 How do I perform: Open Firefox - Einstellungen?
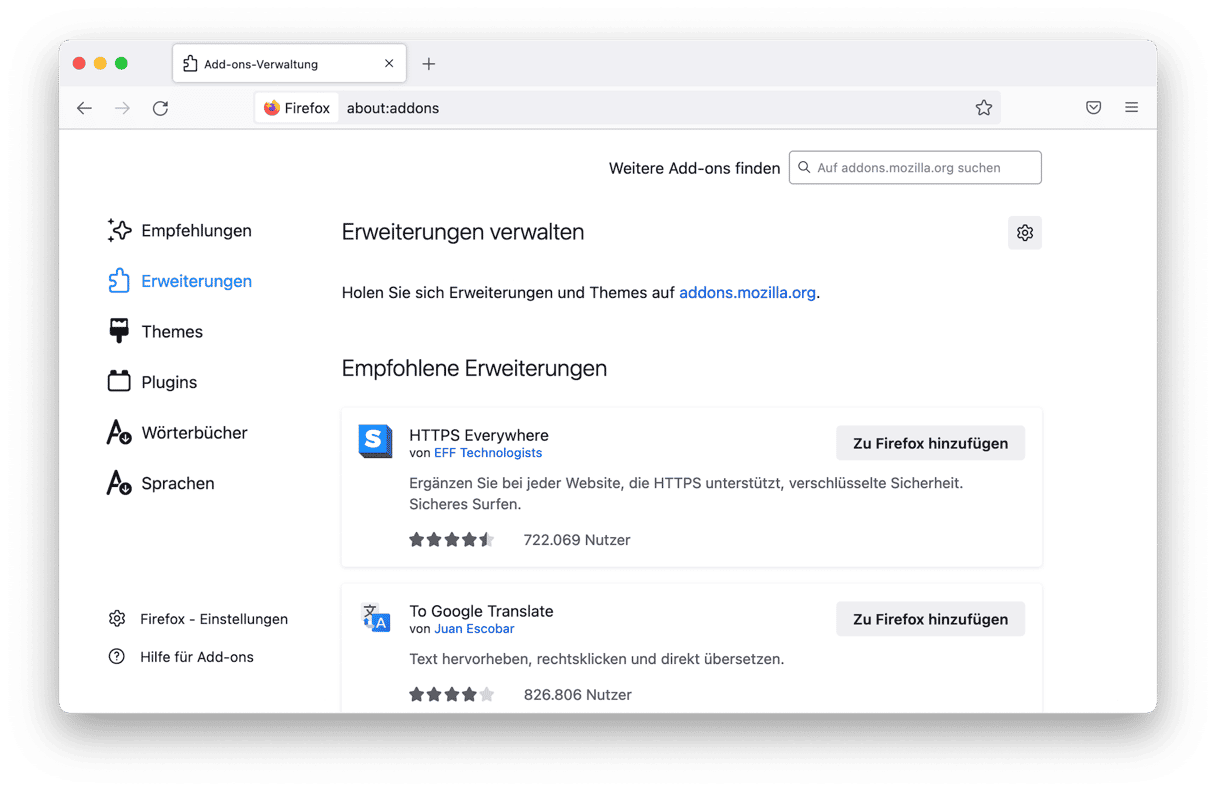214,619
